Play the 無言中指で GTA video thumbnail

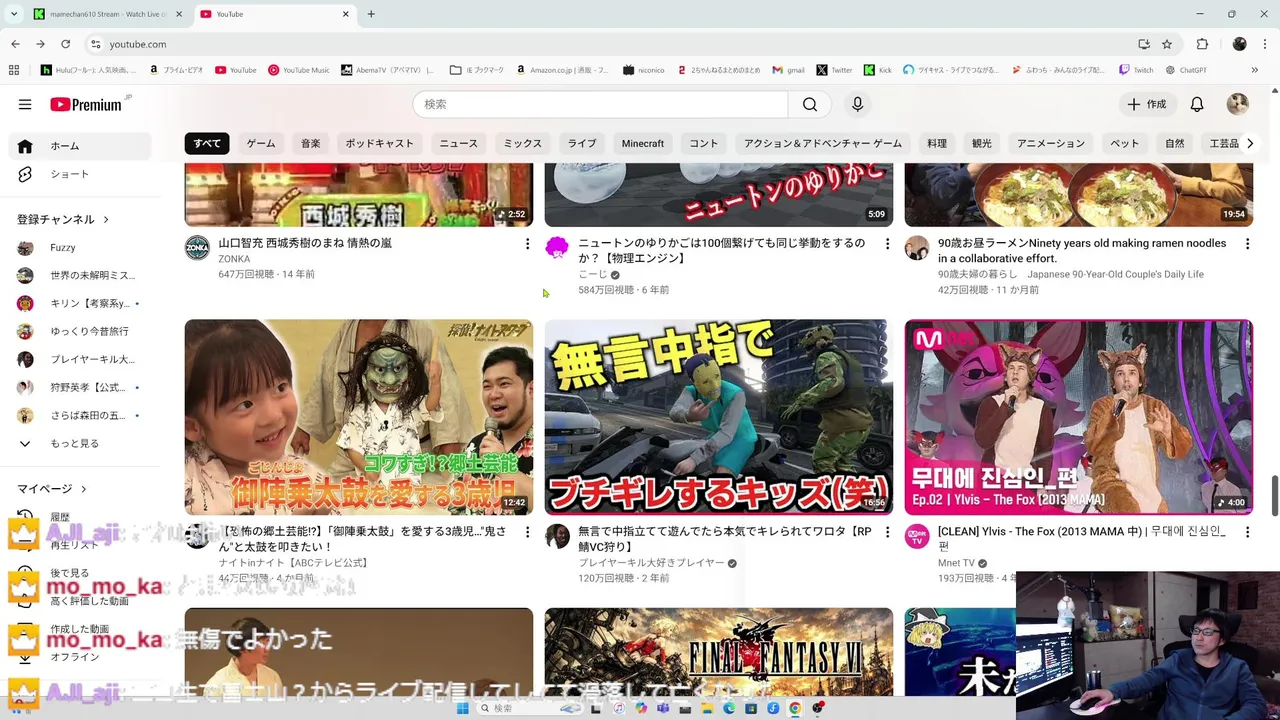(x=719, y=417)
